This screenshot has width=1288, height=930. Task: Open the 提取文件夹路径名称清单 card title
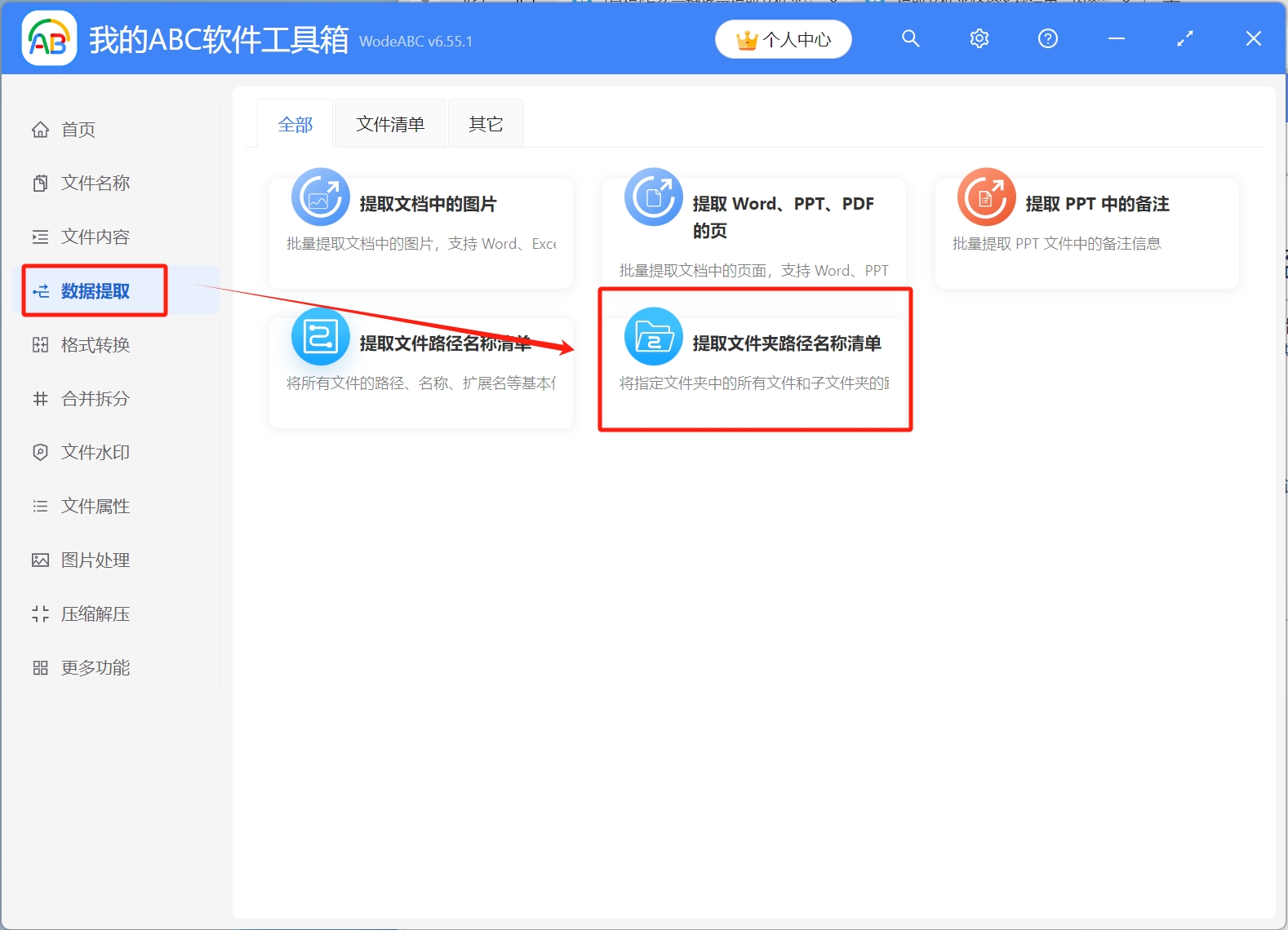click(x=787, y=343)
